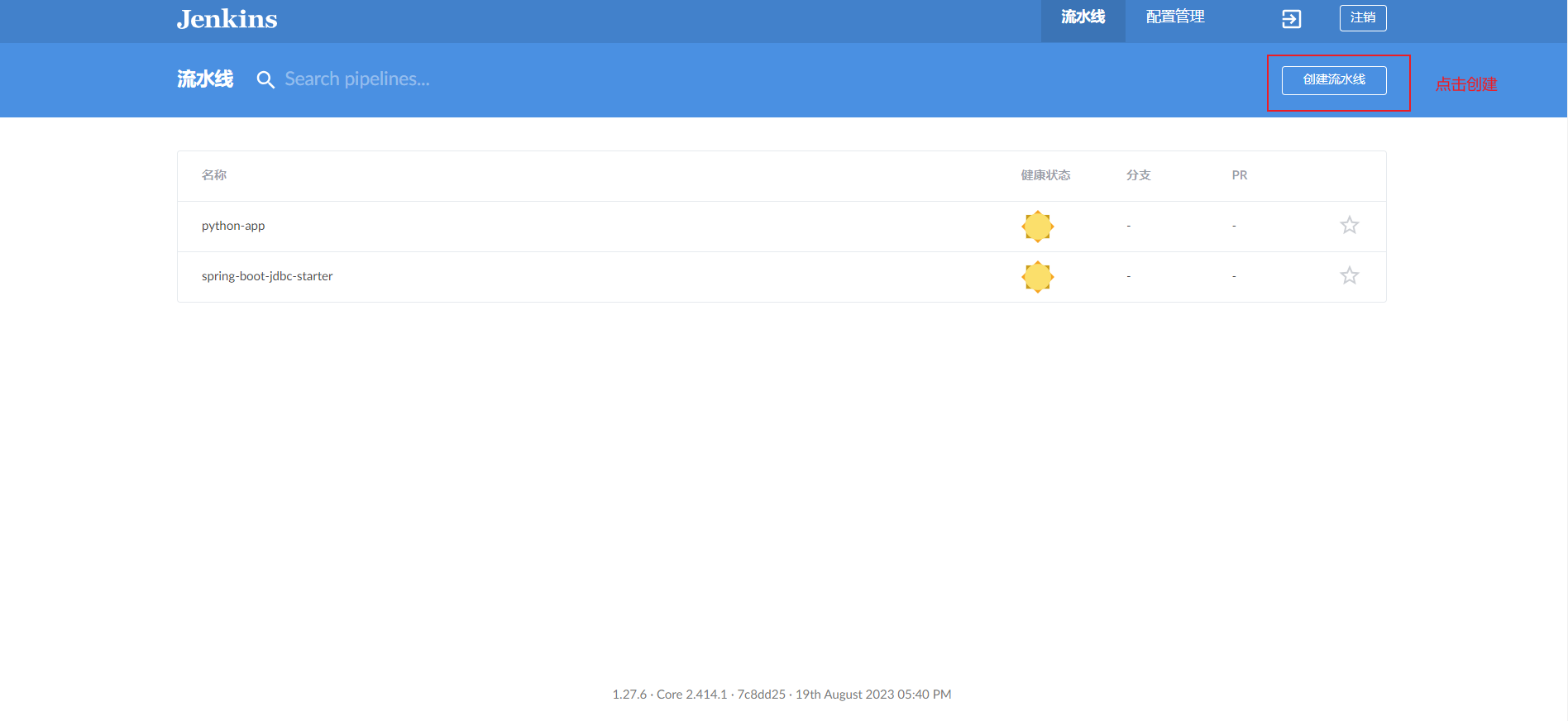Screen dimensions: 1568x721
Task: Click the PR column header
Action: pos(1239,175)
